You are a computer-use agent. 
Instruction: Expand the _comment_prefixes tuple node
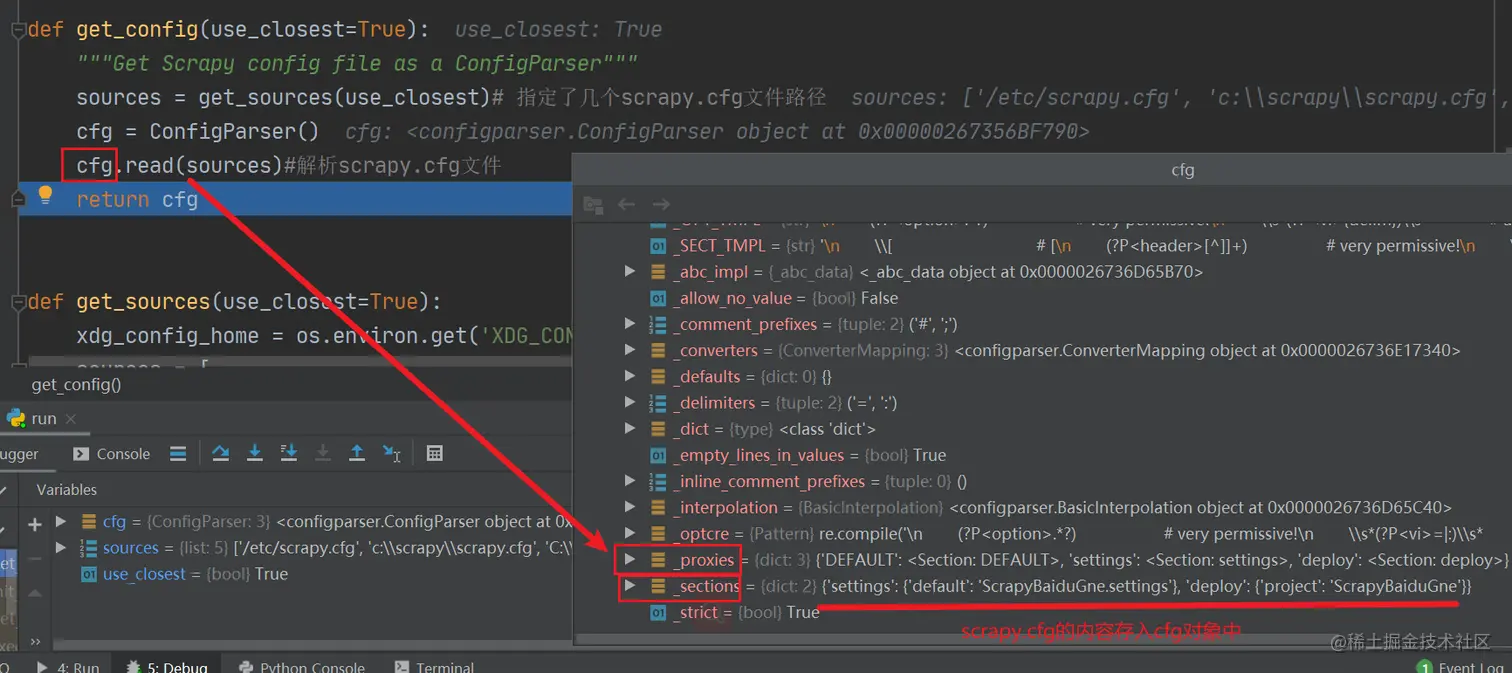click(629, 323)
